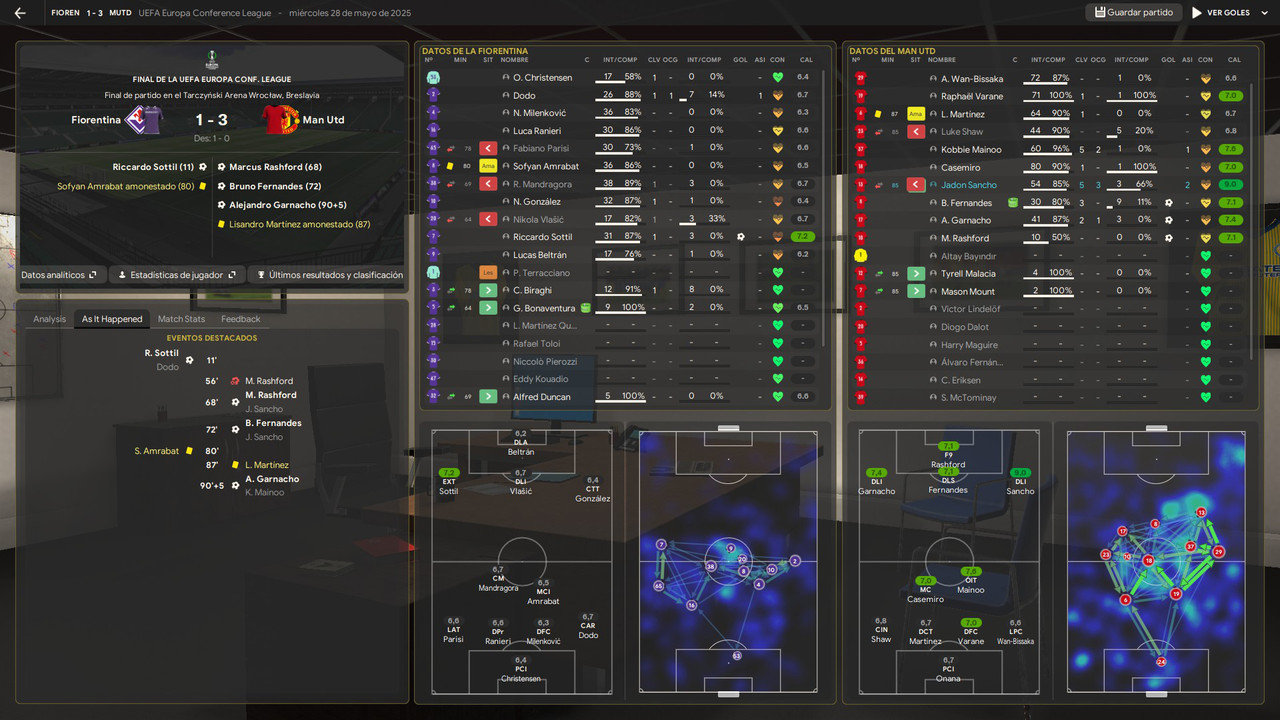Click the Guardar partido button

pyautogui.click(x=1133, y=13)
